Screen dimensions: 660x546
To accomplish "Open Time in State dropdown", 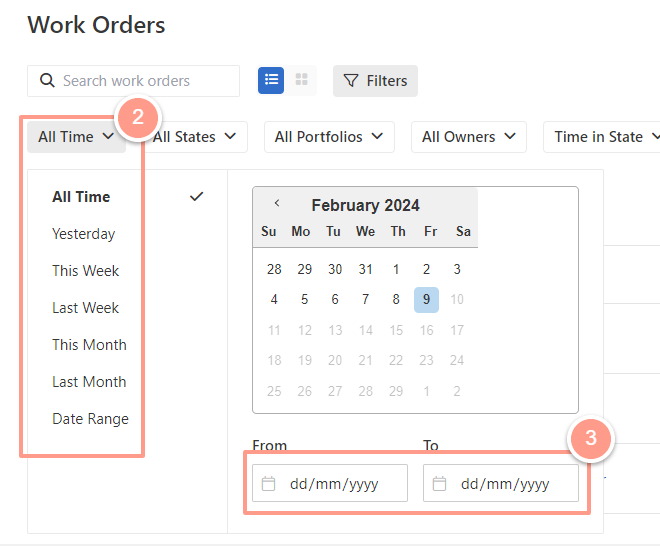I will 602,137.
